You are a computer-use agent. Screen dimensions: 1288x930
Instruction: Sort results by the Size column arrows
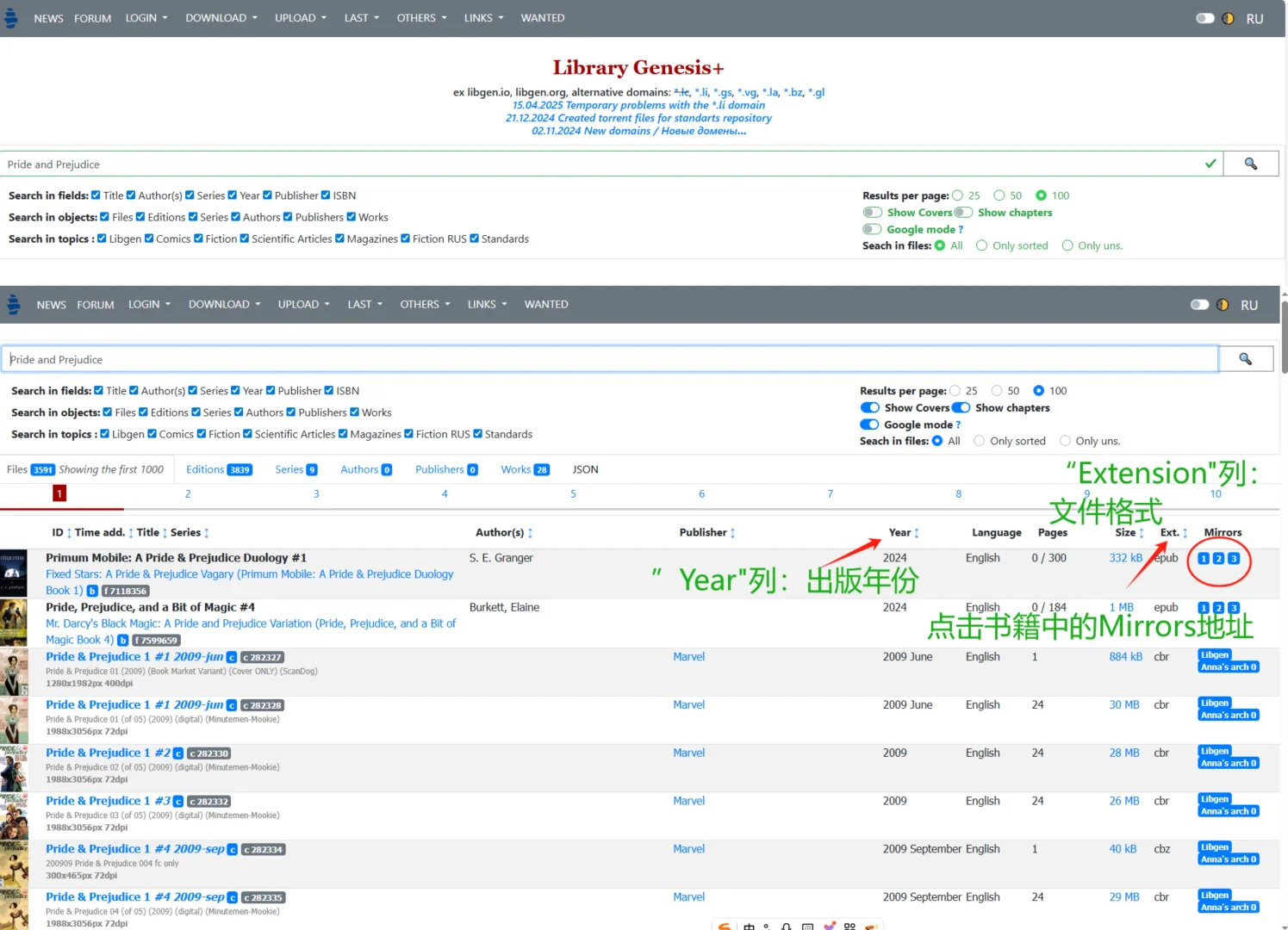click(x=1142, y=533)
